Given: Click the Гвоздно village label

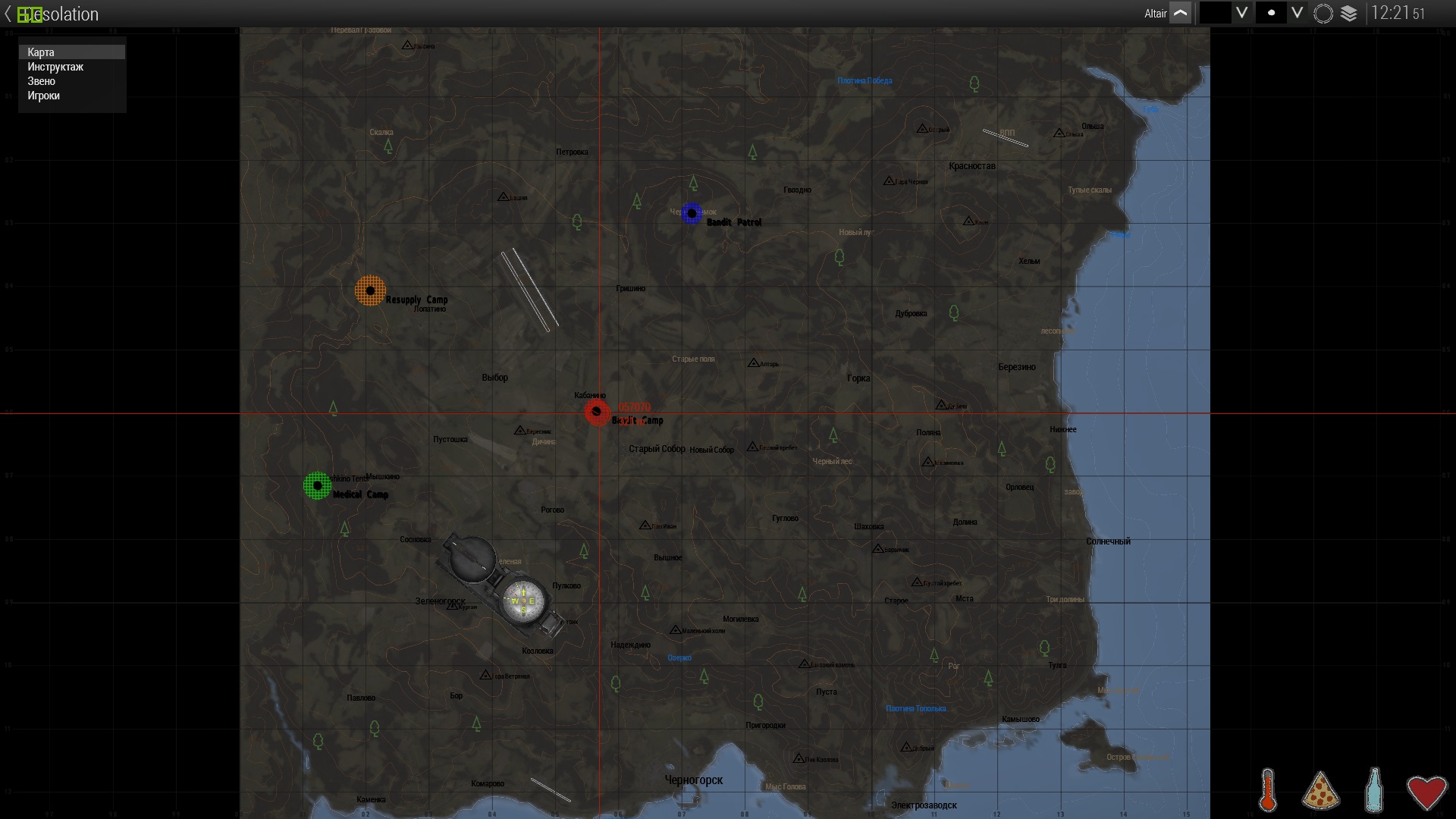Looking at the screenshot, I should pyautogui.click(x=797, y=190).
